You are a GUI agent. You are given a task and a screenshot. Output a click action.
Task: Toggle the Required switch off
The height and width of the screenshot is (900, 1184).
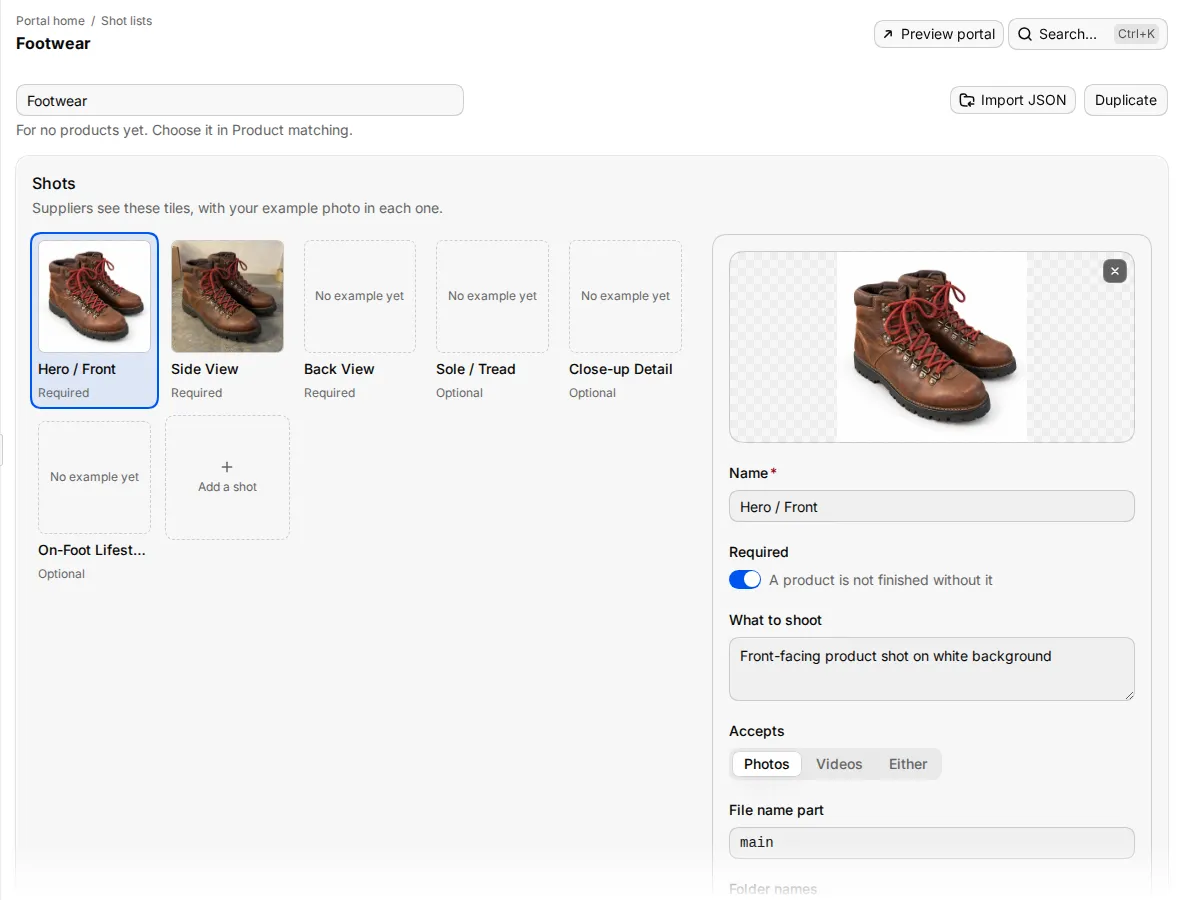coord(745,579)
